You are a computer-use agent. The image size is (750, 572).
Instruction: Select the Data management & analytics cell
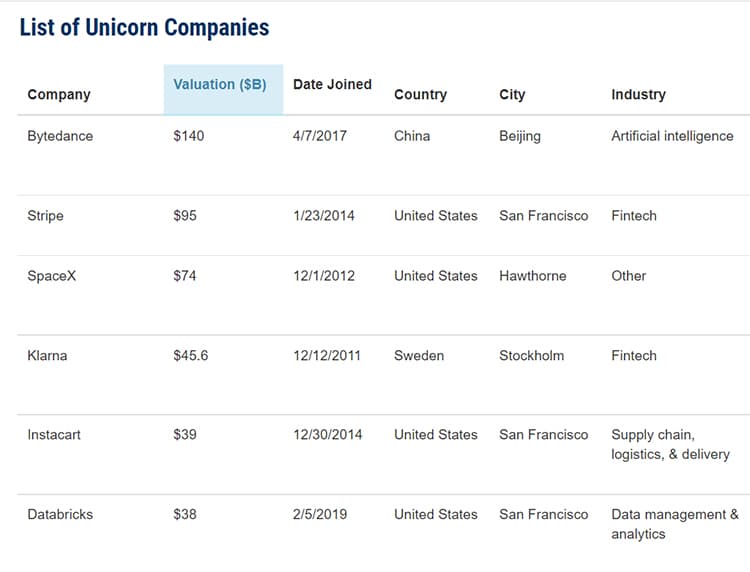tap(675, 524)
